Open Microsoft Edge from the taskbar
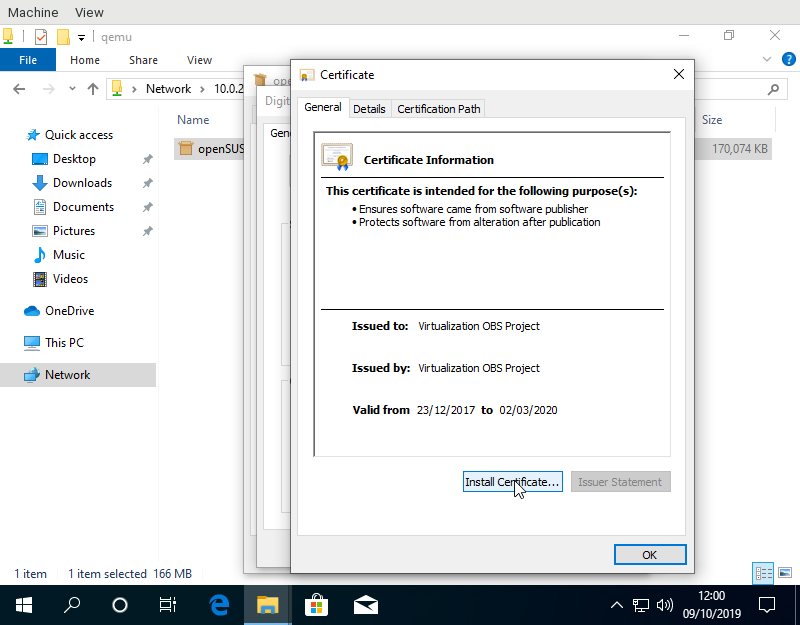 click(x=219, y=604)
